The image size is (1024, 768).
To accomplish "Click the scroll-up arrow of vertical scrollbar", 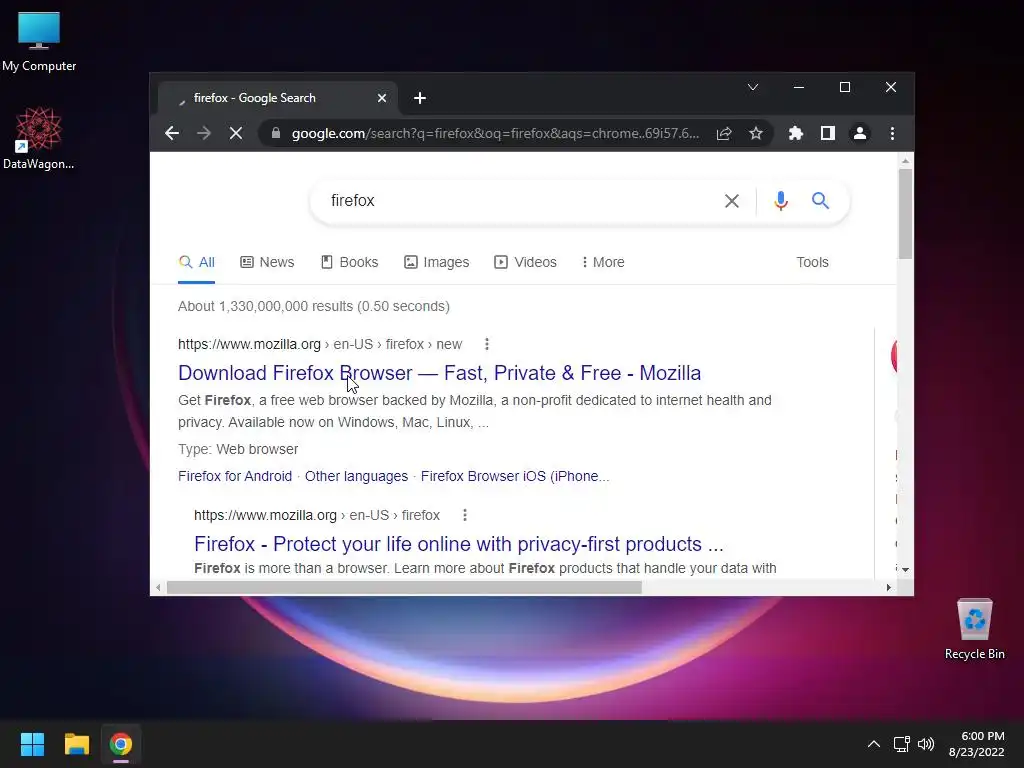I will (x=905, y=161).
